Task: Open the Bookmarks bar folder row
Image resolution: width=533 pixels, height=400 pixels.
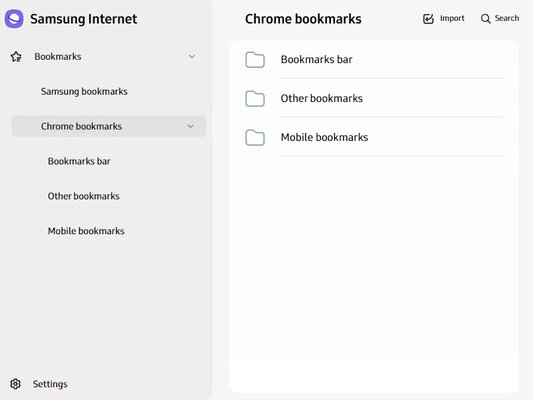Action: click(x=374, y=59)
